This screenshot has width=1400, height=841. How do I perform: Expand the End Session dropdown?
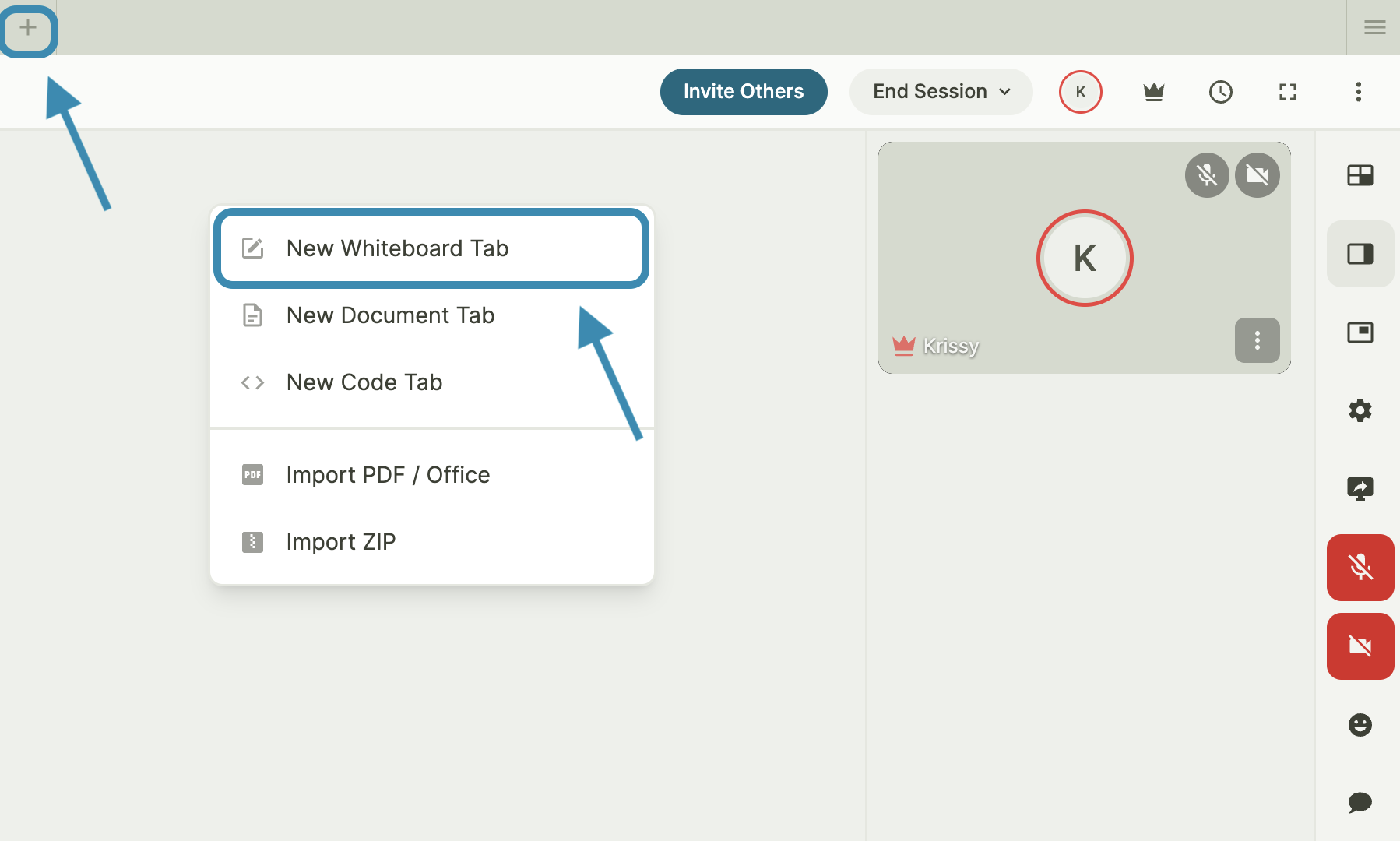pyautogui.click(x=941, y=92)
